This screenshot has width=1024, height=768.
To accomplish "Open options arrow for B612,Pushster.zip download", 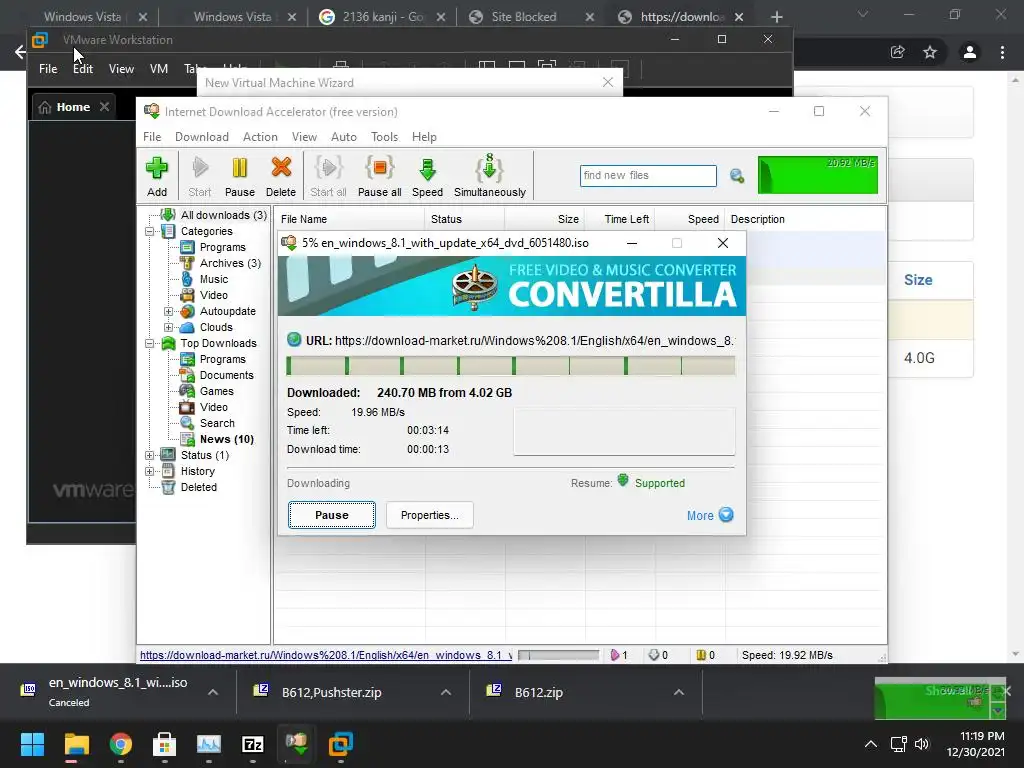I will pyautogui.click(x=446, y=692).
